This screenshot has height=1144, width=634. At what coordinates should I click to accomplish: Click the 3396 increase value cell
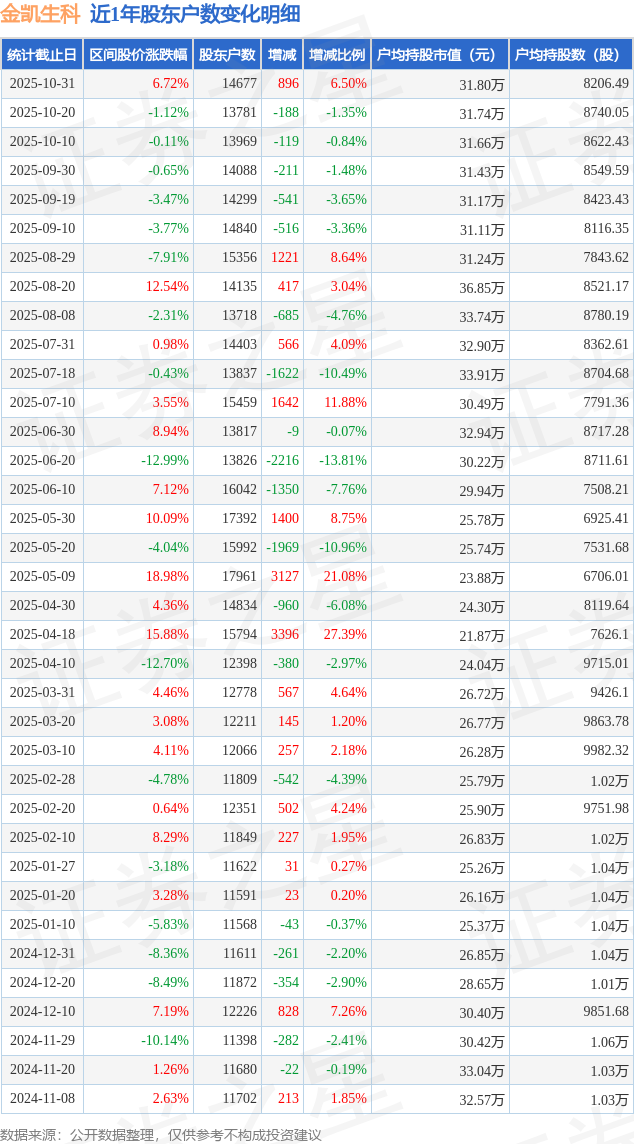(285, 635)
